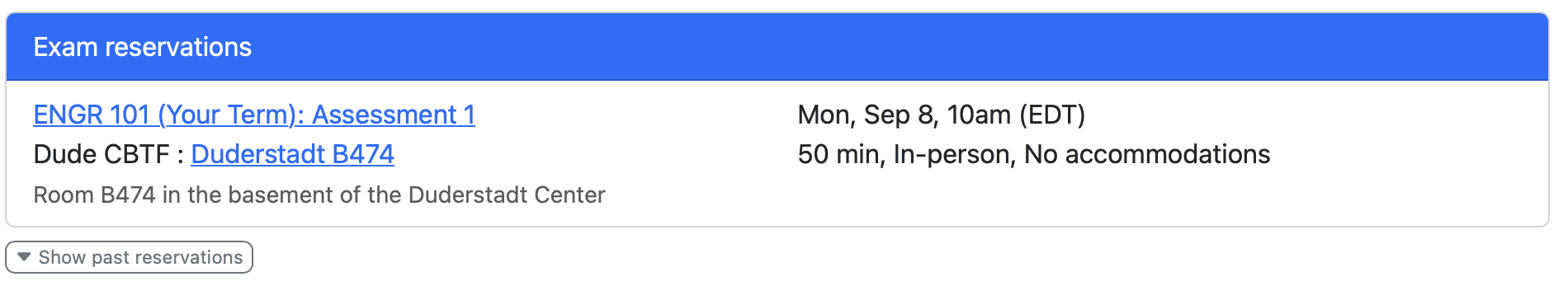Click the Exam reservations heading text

click(143, 47)
